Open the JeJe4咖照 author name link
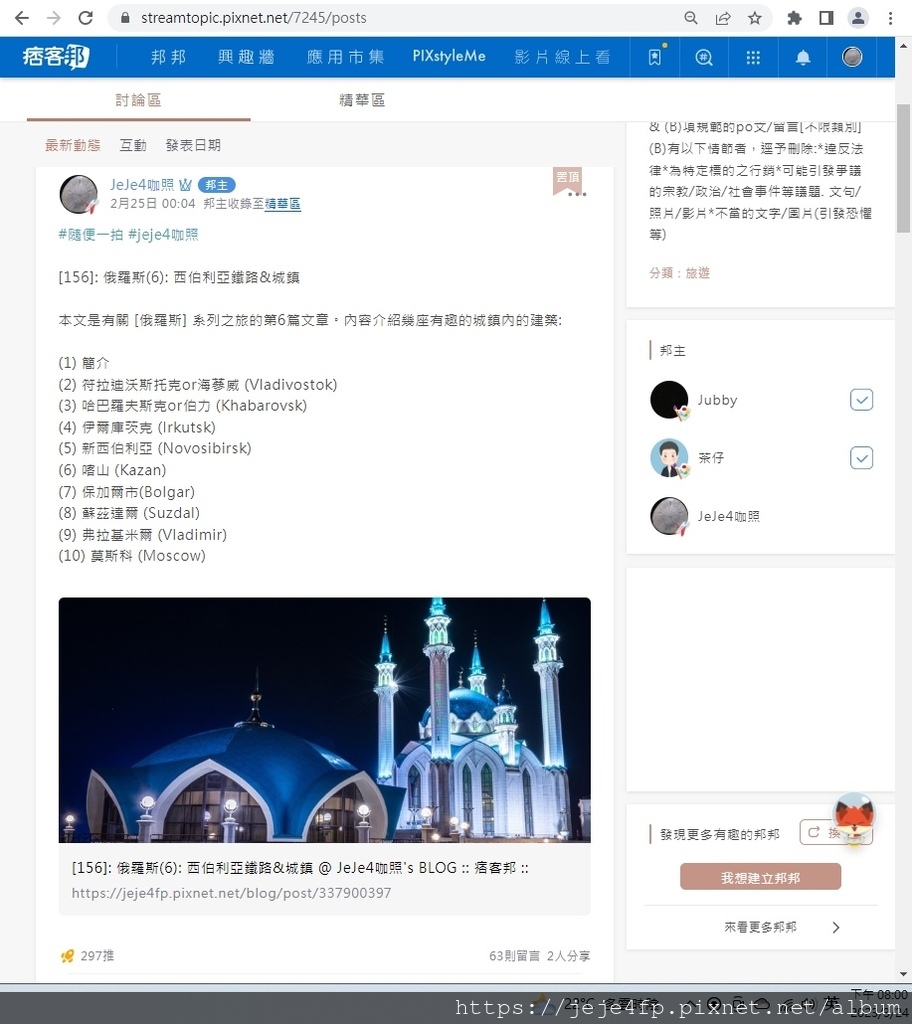Screen dimensions: 912x1024 pyautogui.click(x=142, y=185)
